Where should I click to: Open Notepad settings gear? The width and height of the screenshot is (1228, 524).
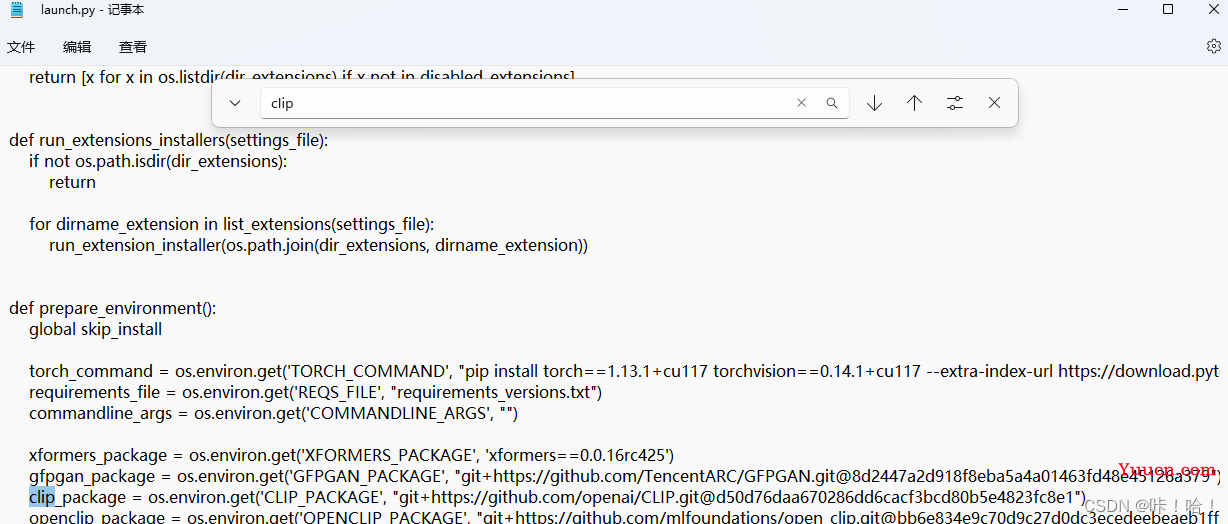pos(1213,46)
